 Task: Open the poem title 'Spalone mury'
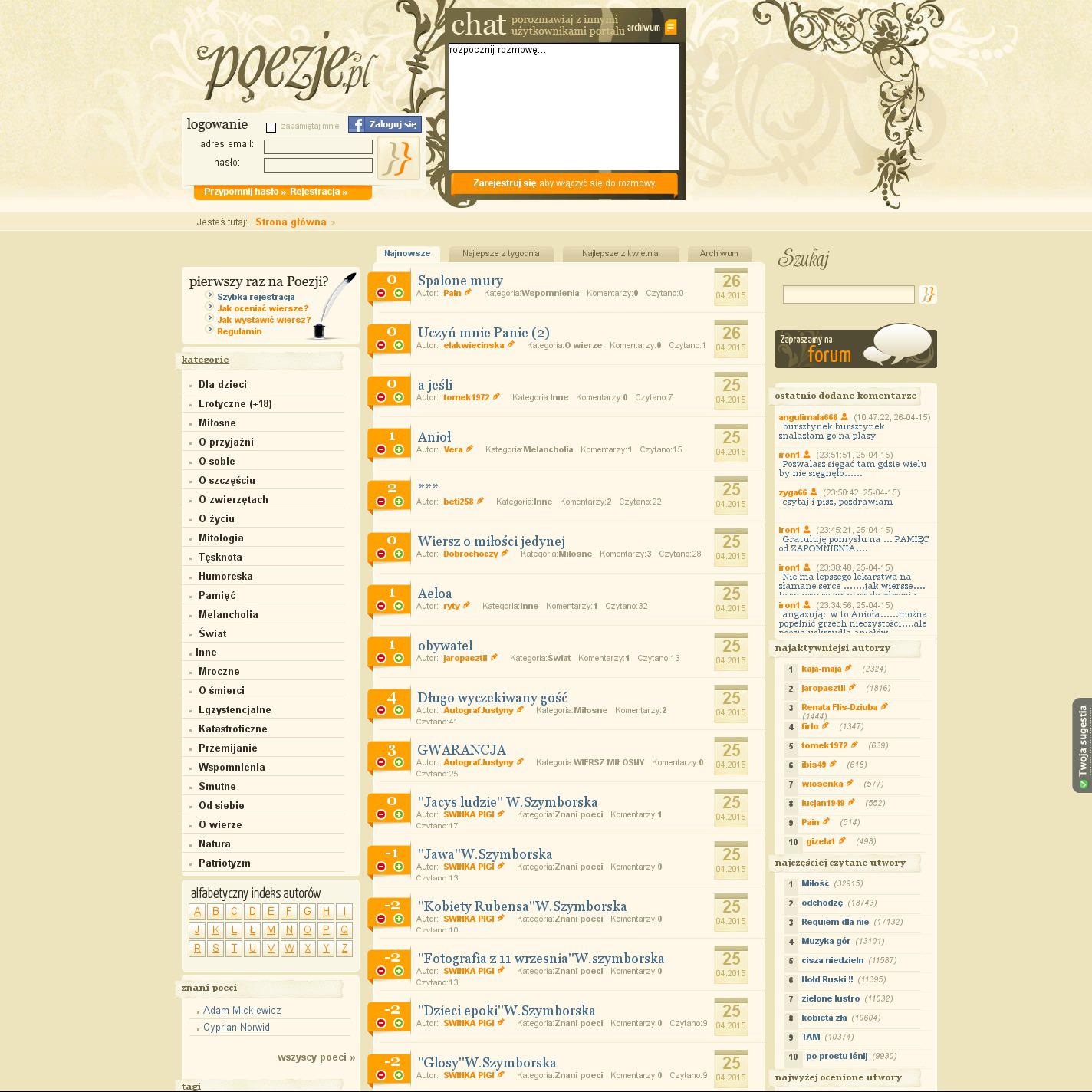[x=460, y=281]
